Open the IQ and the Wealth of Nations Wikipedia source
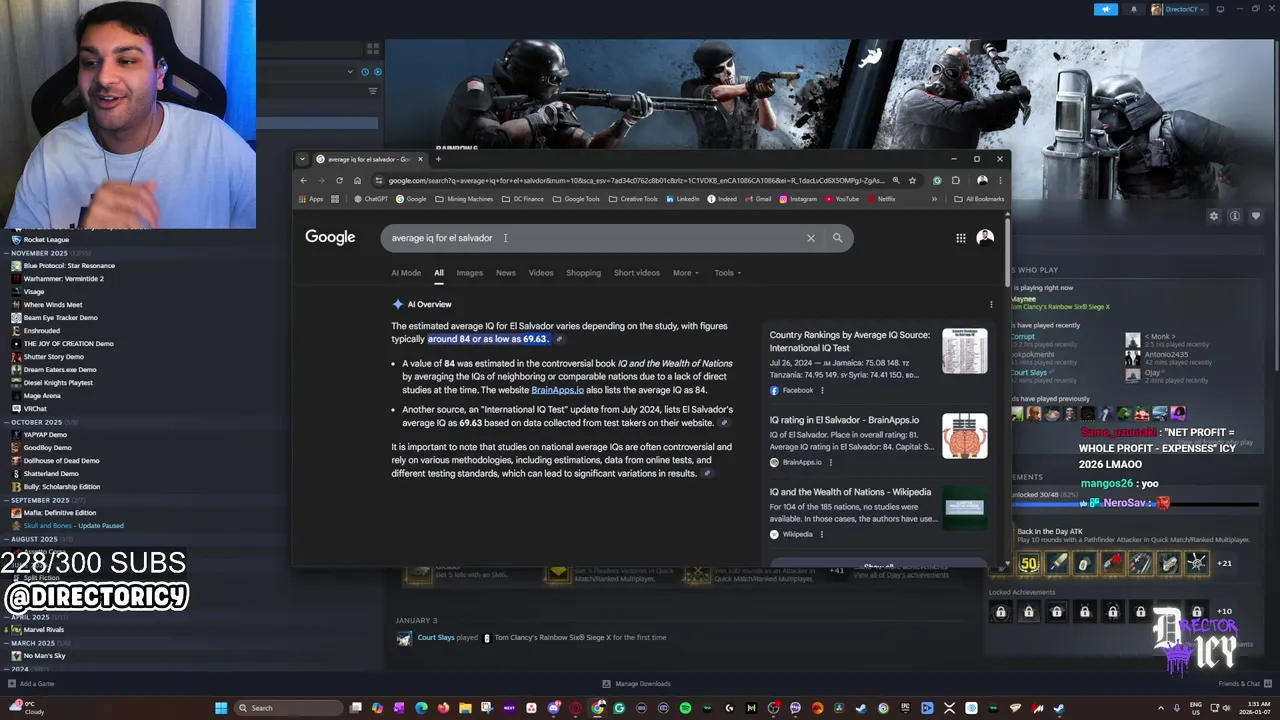 (850, 492)
